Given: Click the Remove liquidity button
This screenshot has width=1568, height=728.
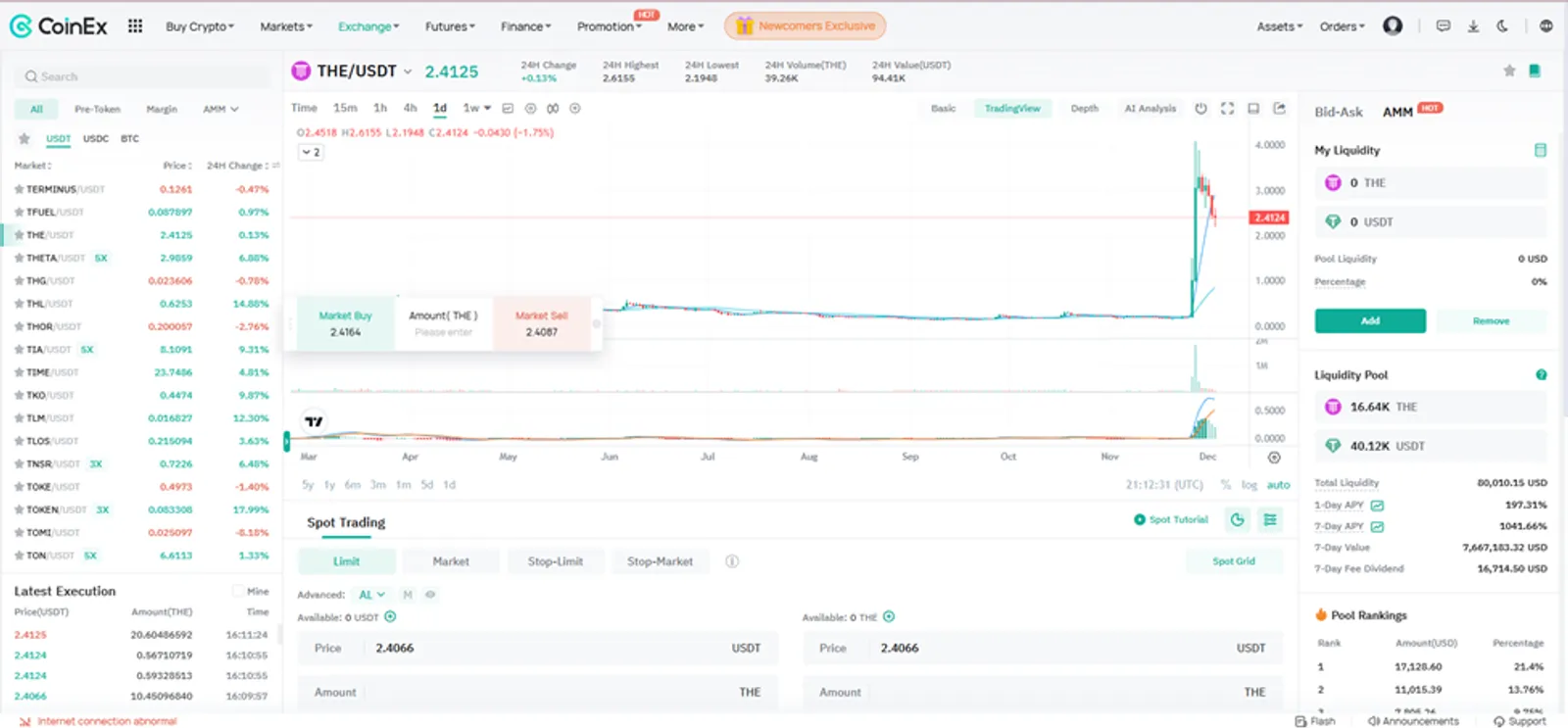Looking at the screenshot, I should point(1491,320).
